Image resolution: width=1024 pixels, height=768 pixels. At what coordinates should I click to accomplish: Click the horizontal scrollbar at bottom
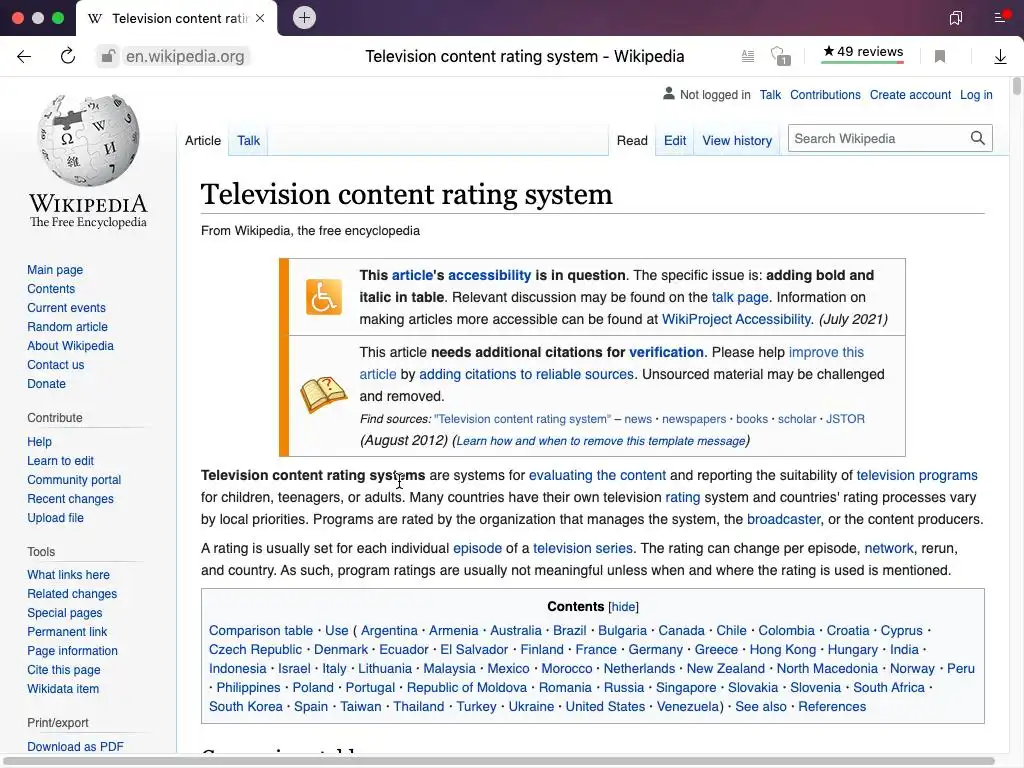coord(499,761)
